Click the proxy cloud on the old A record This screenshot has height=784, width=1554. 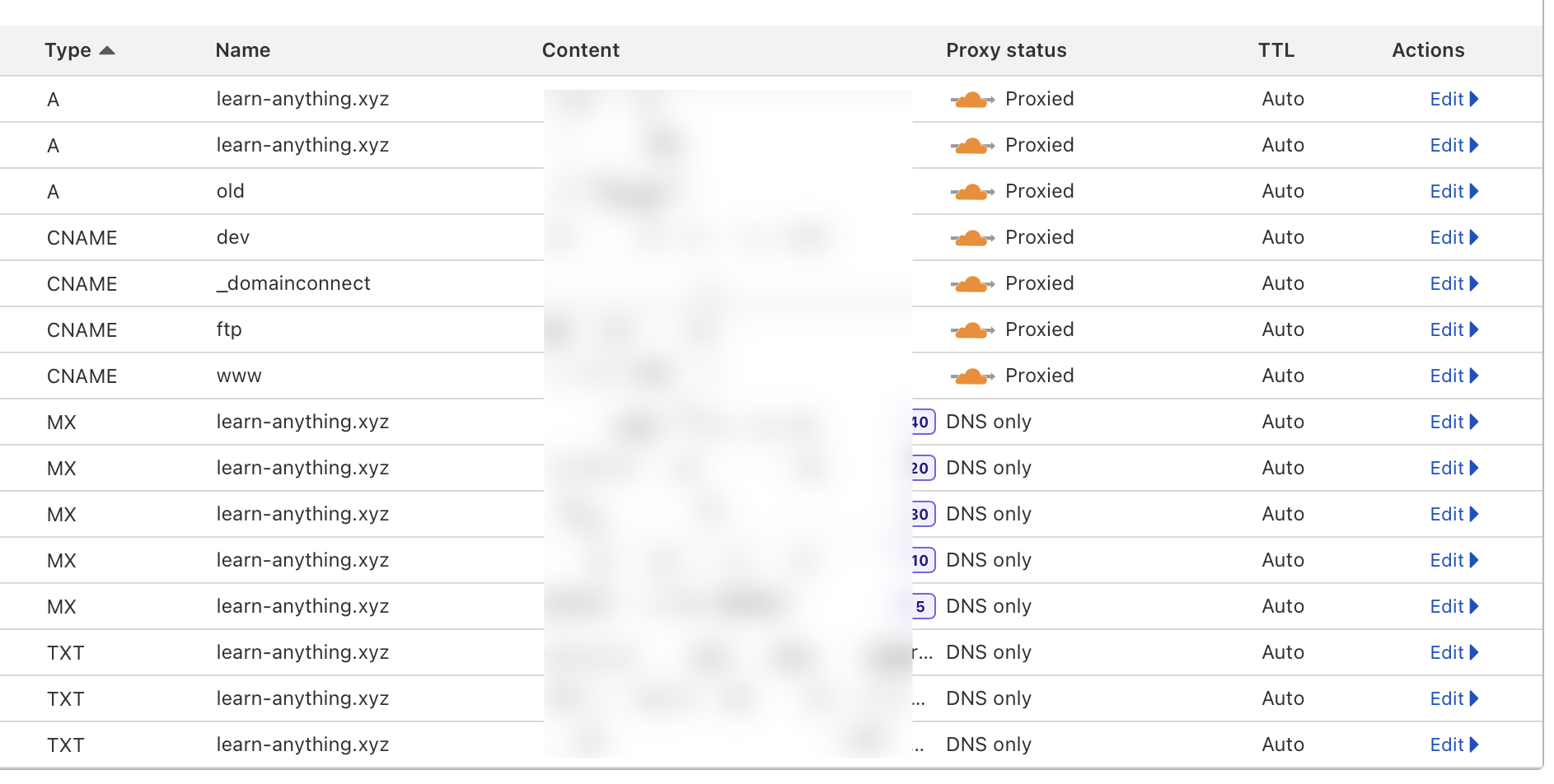(973, 191)
